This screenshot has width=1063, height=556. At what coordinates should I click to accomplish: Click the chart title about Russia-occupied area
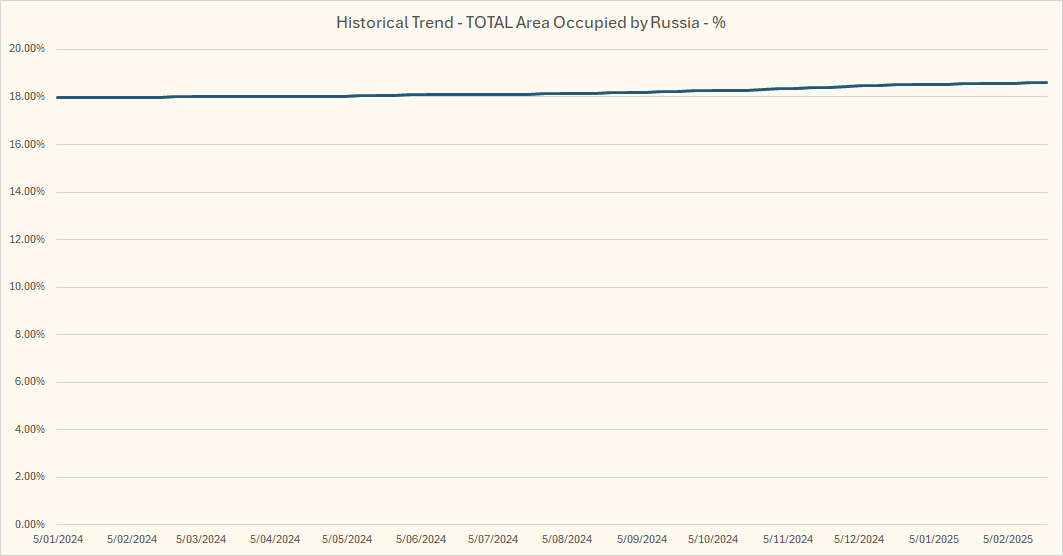click(531, 23)
